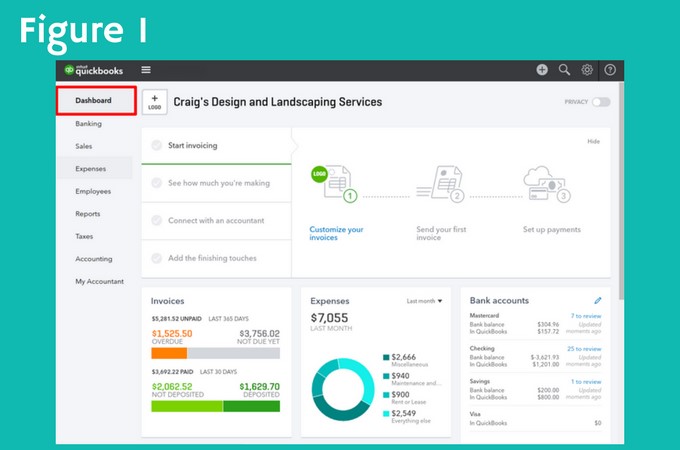Open the help question mark icon
The width and height of the screenshot is (680, 450).
(x=610, y=70)
